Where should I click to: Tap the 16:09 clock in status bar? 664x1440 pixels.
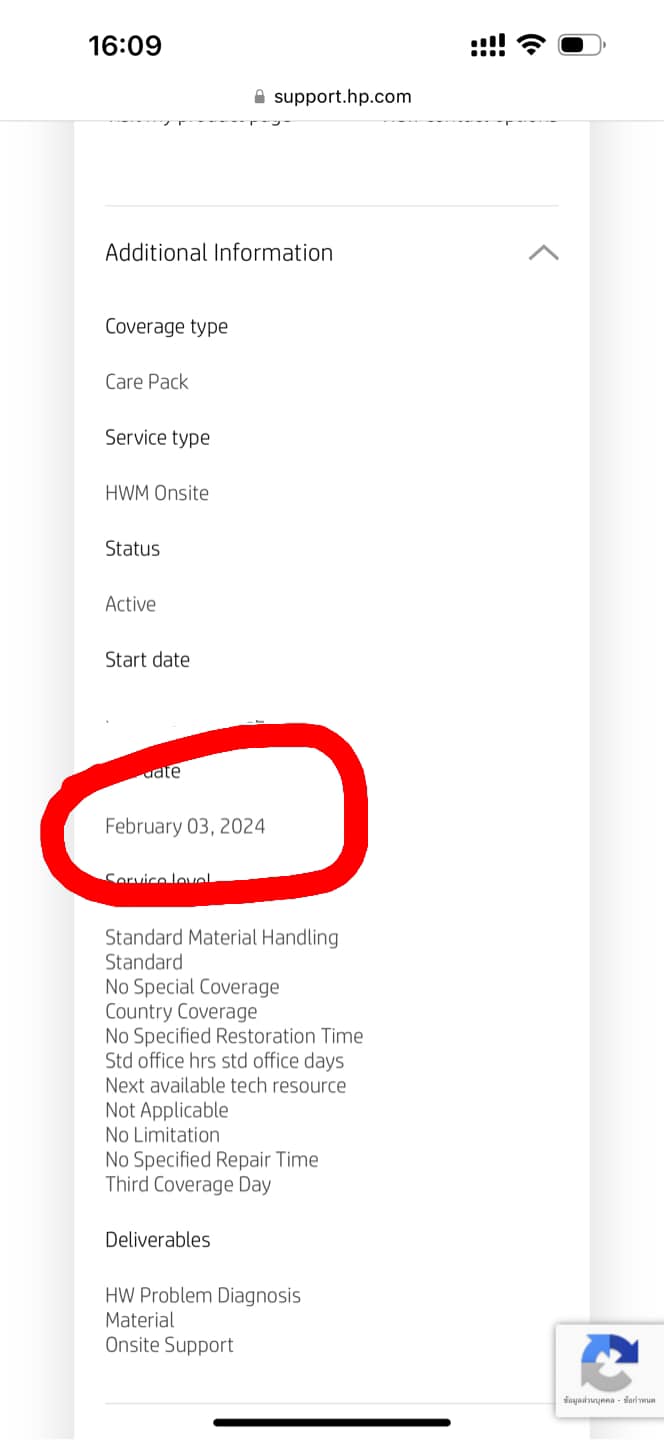[125, 45]
